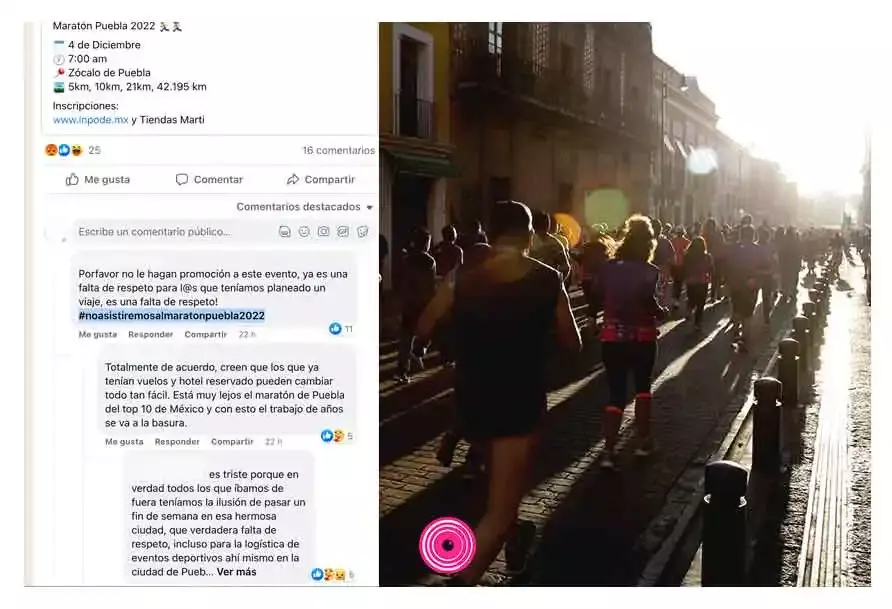Screen dimensions: 892x609
Task: Click the Me gusta thumbs-up button on the post
Action: coord(97,180)
